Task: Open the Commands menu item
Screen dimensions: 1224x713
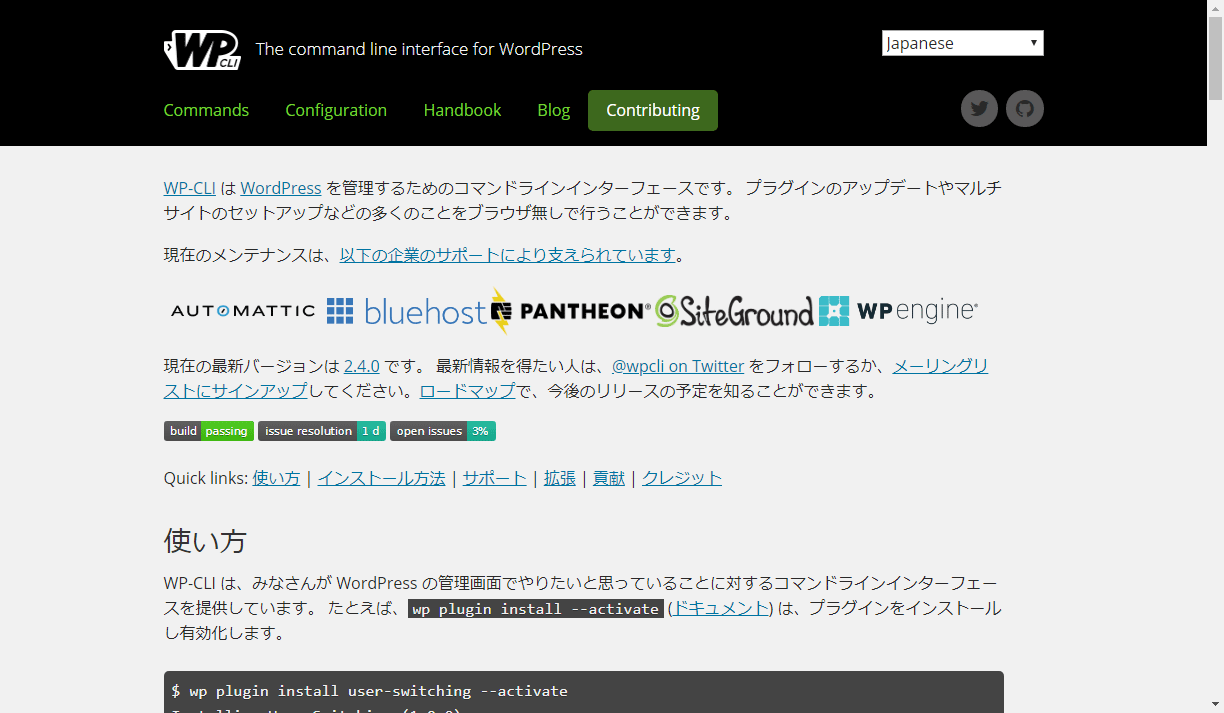Action: click(206, 110)
